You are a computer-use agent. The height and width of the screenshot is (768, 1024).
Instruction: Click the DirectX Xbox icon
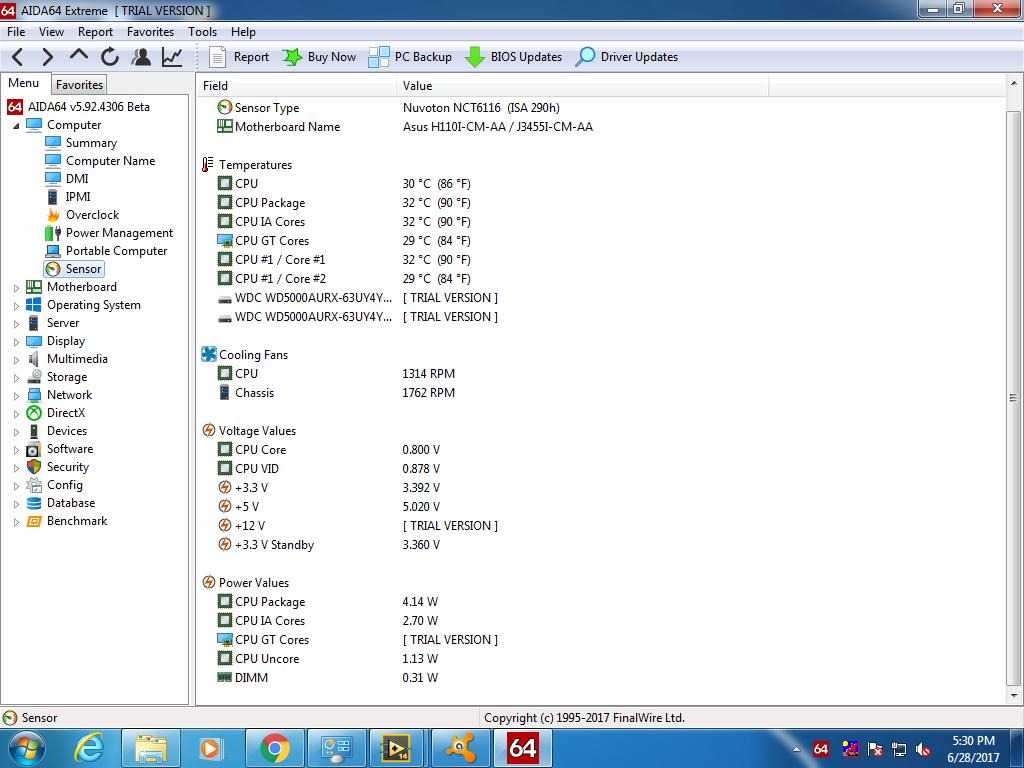pyautogui.click(x=34, y=413)
